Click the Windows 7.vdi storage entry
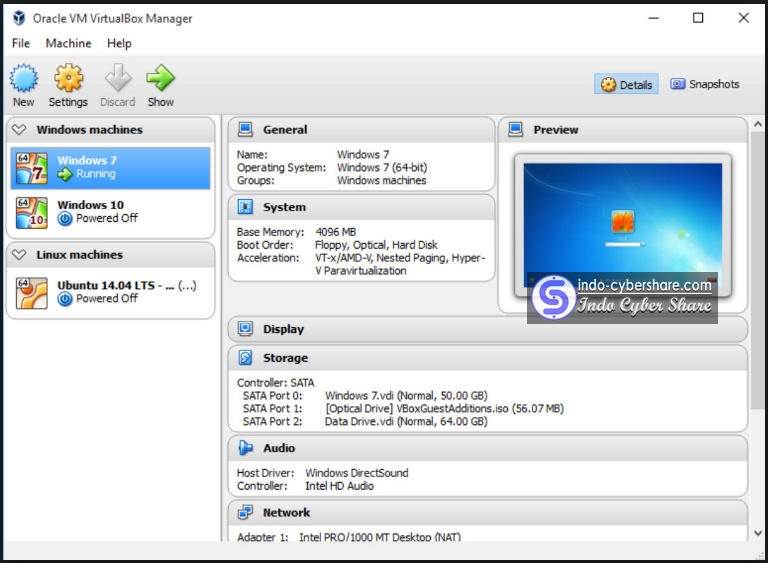The height and width of the screenshot is (563, 768). click(x=406, y=395)
